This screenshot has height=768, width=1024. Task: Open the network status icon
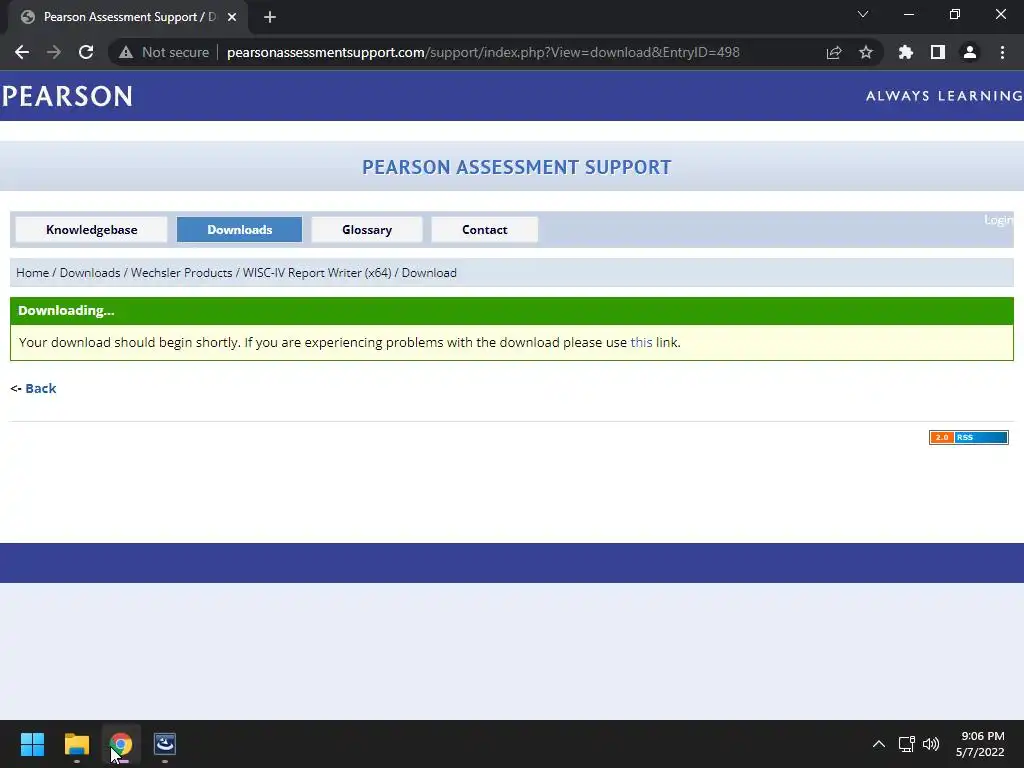(x=906, y=744)
